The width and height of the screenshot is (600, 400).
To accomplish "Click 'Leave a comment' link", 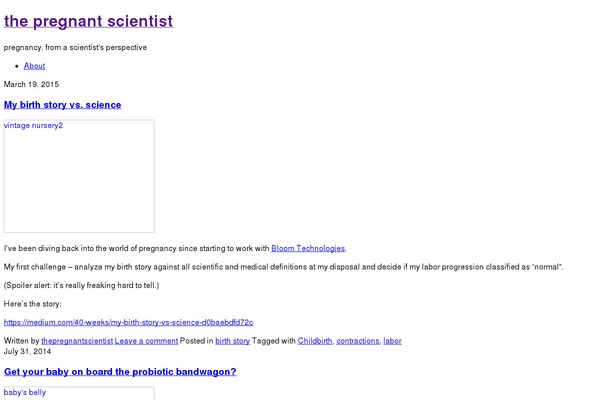I will [x=146, y=341].
